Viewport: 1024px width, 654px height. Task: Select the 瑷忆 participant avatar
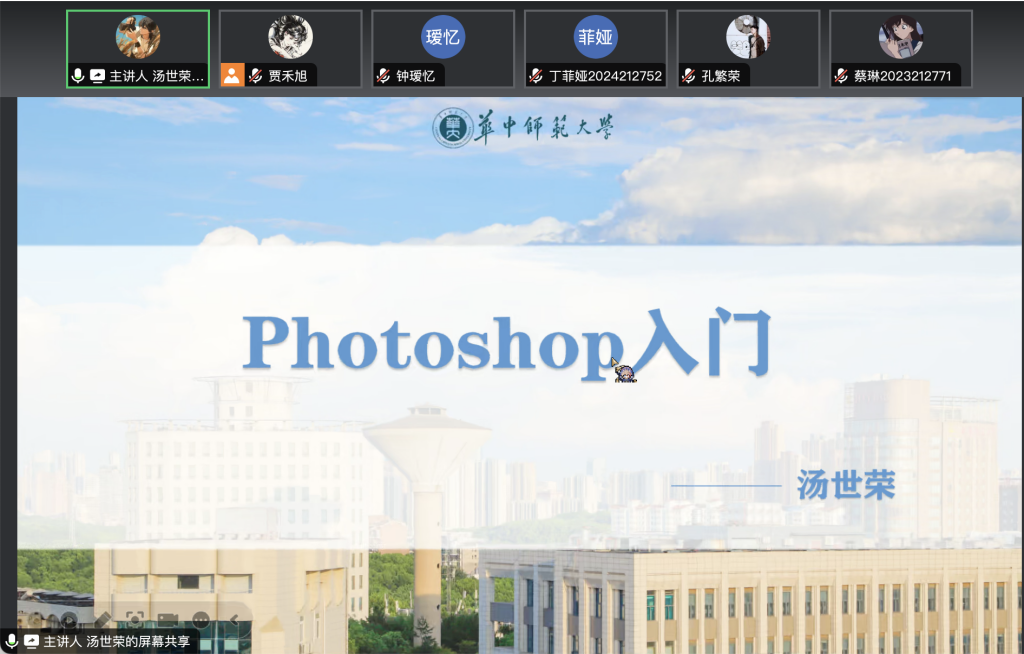click(x=443, y=37)
